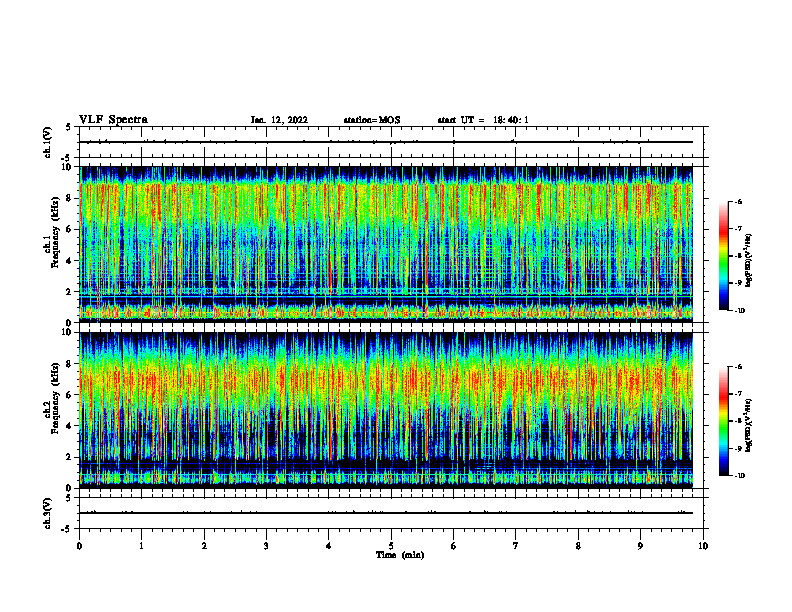Click time axis tick label '9'
Screen dimensions: 792x612
pos(640,546)
